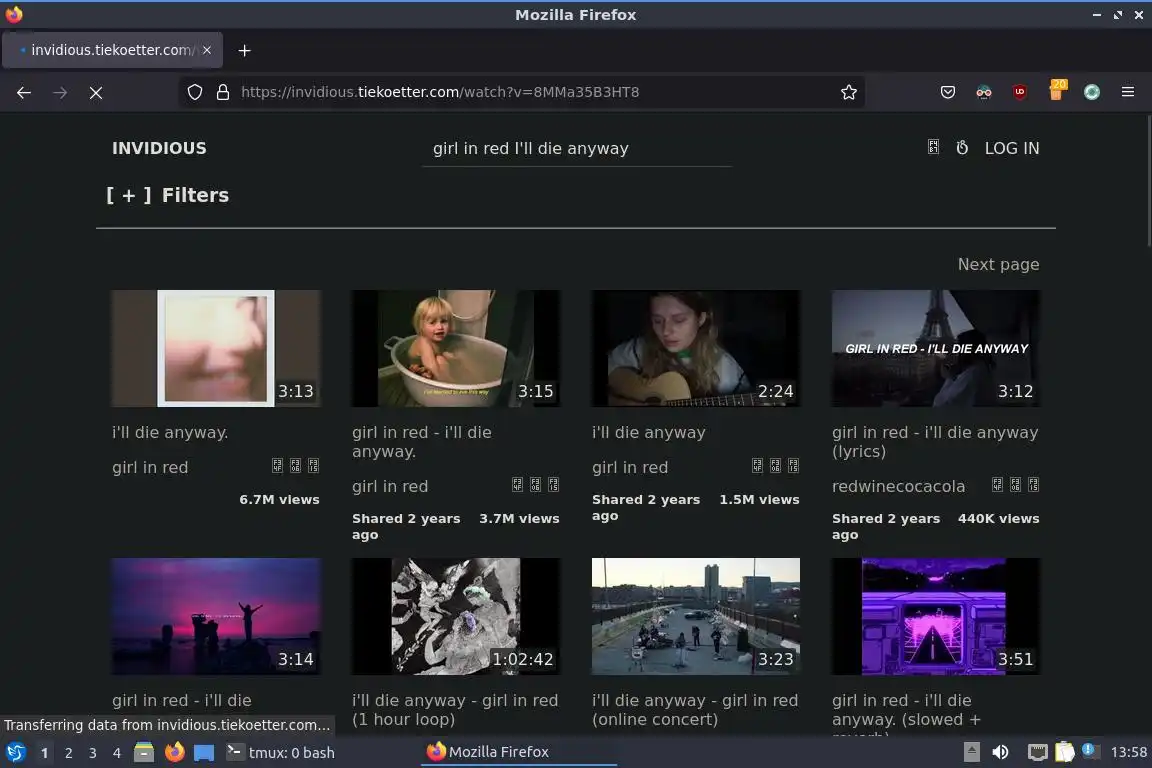Click '3.7M views' text

click(519, 519)
